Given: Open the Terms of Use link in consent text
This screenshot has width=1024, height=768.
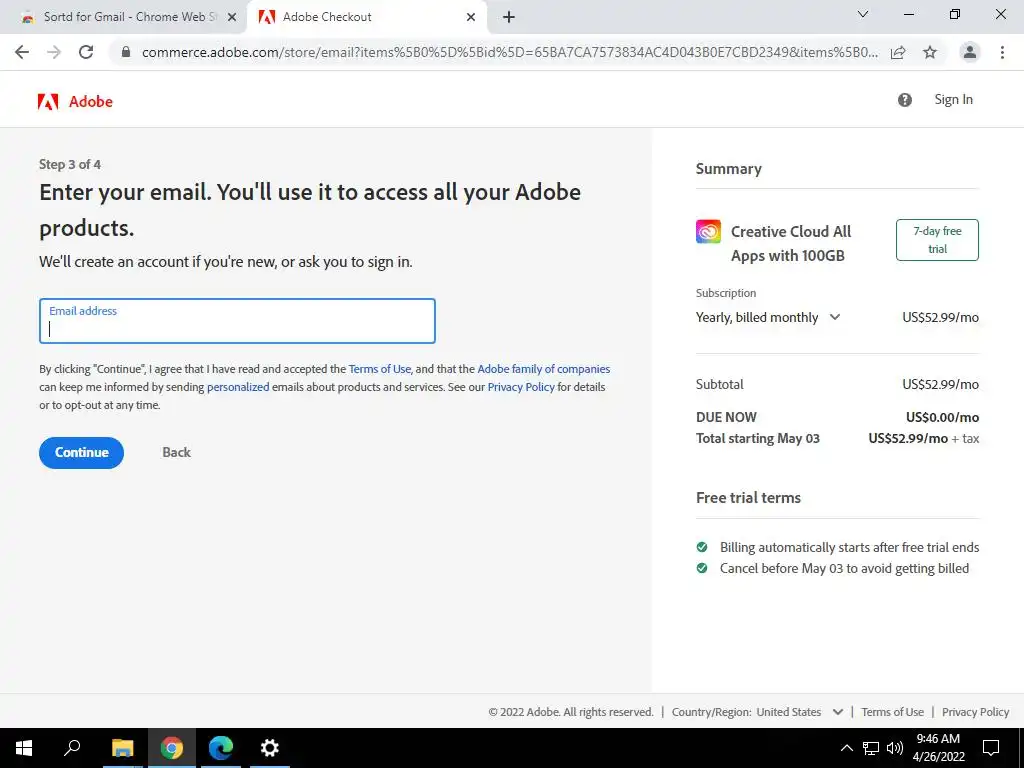Looking at the screenshot, I should [x=379, y=369].
